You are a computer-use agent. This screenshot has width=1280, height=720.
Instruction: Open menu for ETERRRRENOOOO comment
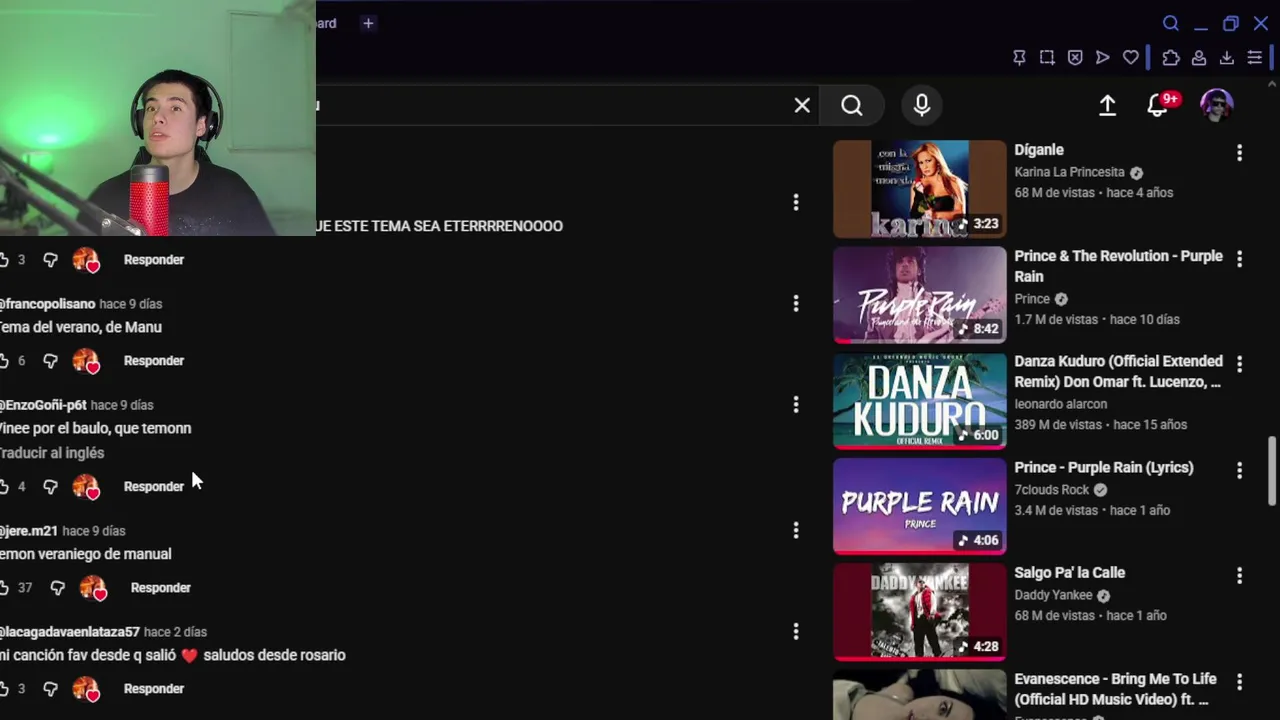pyautogui.click(x=796, y=203)
